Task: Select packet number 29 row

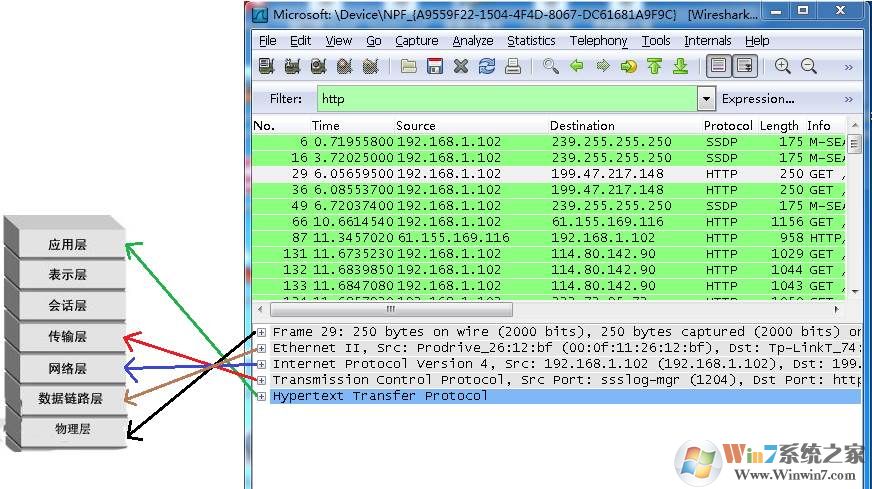Action: click(x=549, y=174)
